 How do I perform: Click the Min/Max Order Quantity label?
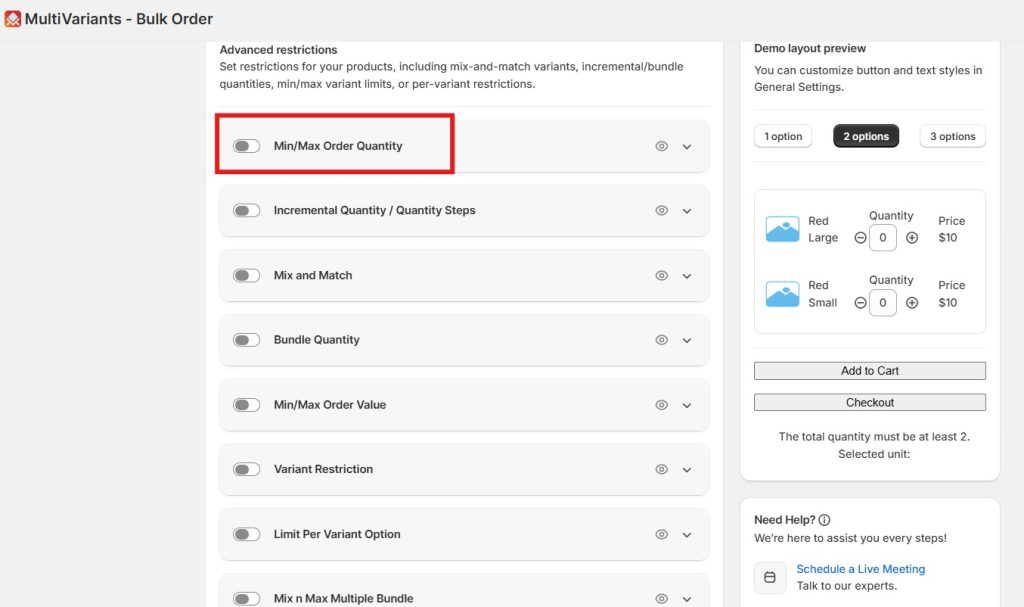click(x=338, y=146)
